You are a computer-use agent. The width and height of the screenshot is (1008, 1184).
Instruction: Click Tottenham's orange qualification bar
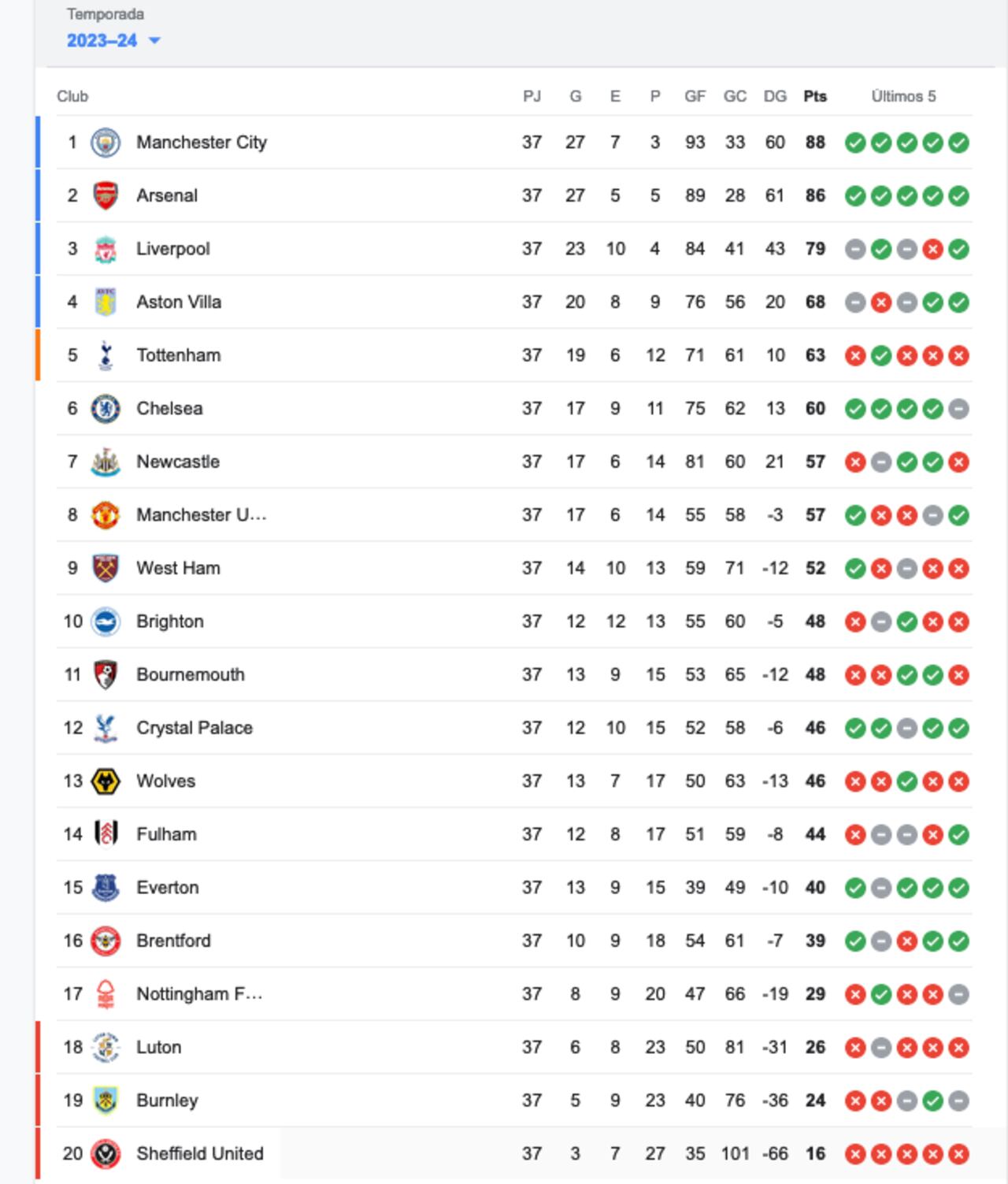click(x=38, y=355)
